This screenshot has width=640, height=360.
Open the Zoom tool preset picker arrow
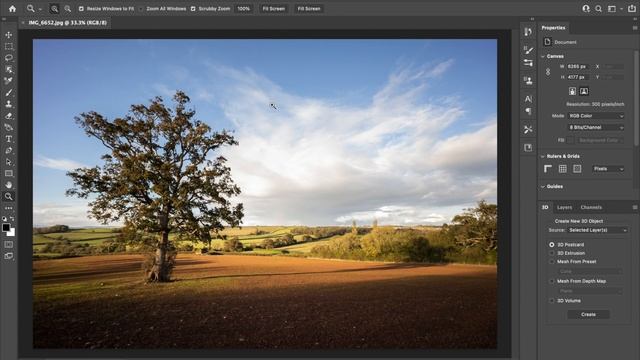pos(40,9)
